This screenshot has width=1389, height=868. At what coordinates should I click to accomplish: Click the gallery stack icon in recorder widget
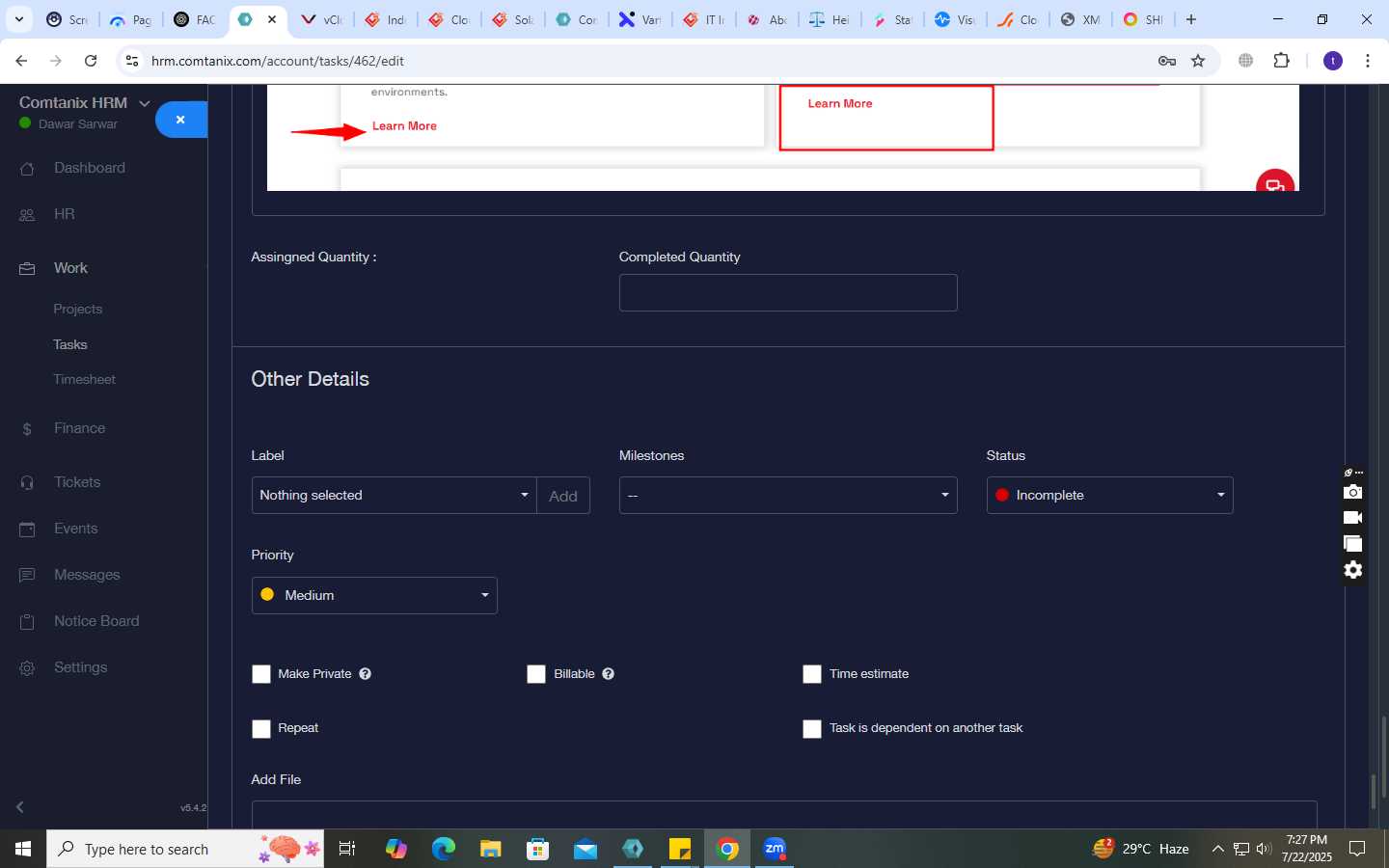[x=1353, y=544]
